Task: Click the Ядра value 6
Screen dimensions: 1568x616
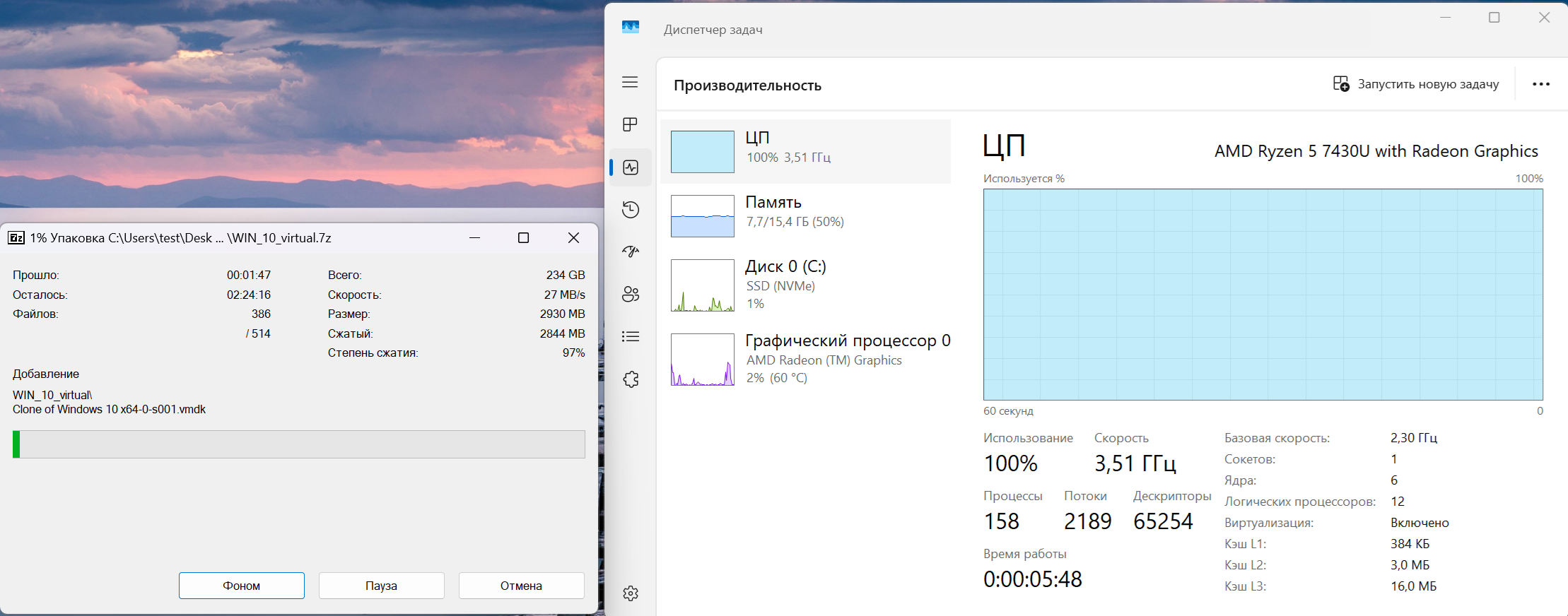Action: click(1394, 480)
